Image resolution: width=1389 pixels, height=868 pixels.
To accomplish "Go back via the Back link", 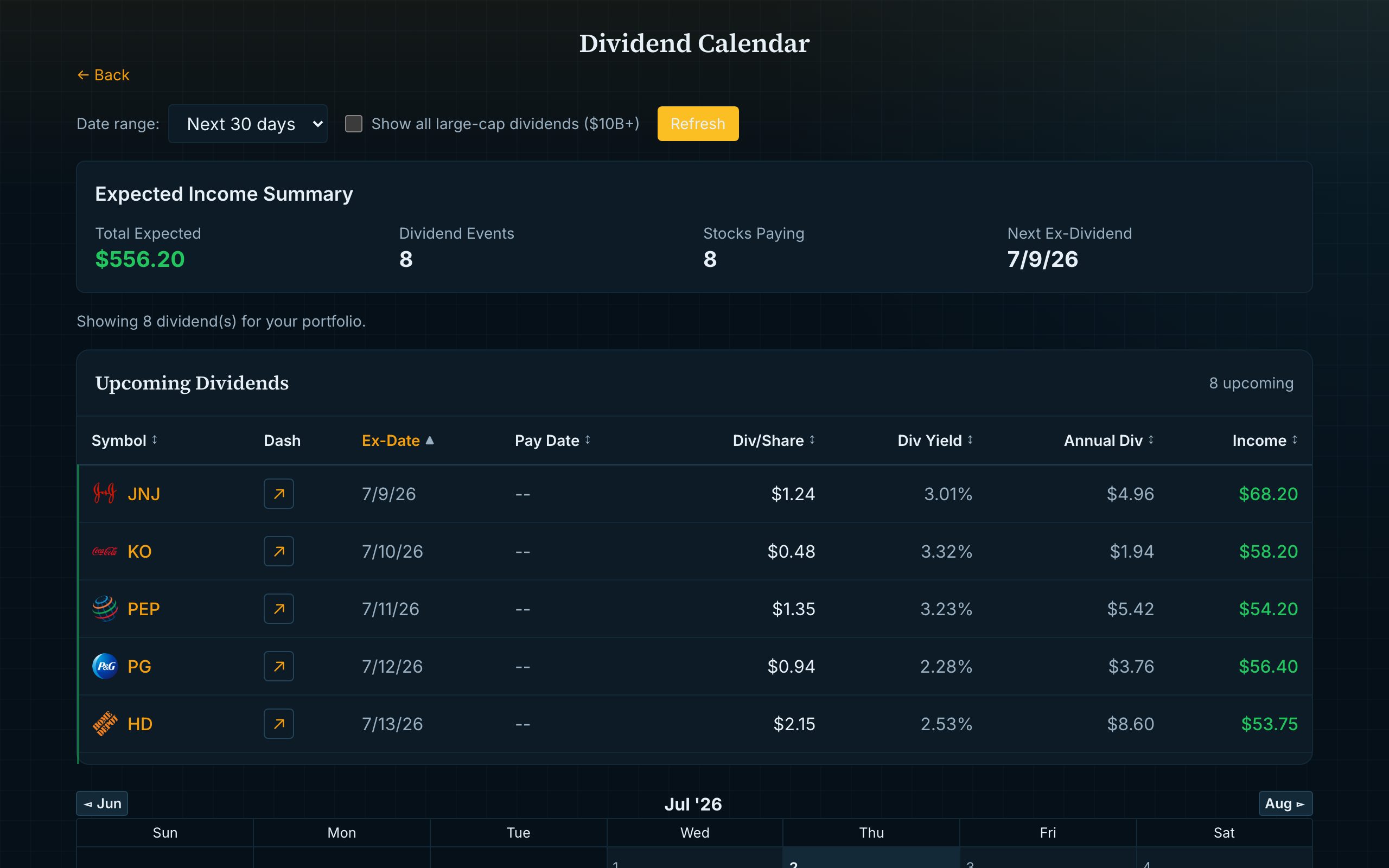I will click(x=103, y=75).
